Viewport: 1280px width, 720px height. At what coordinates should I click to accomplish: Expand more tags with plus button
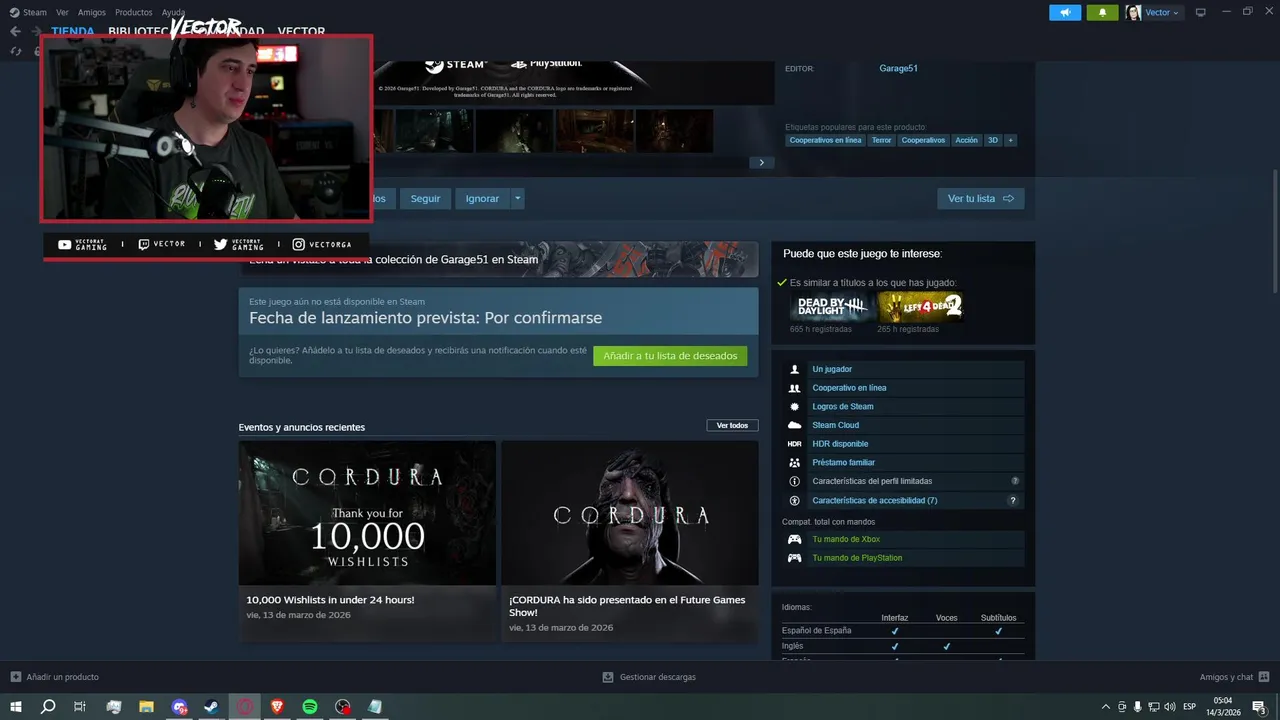(x=1011, y=140)
